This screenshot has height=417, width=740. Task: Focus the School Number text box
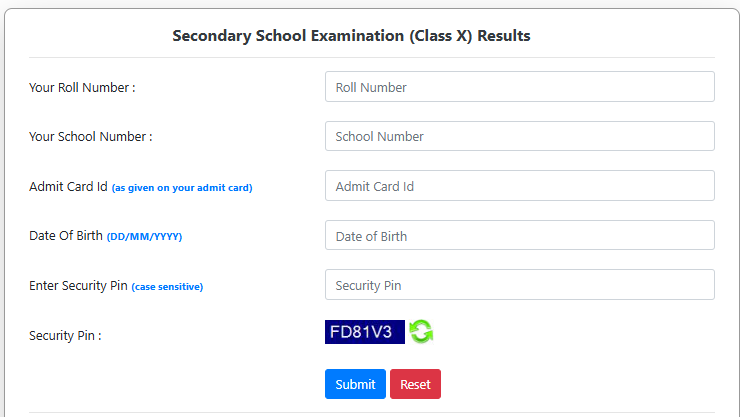point(519,136)
